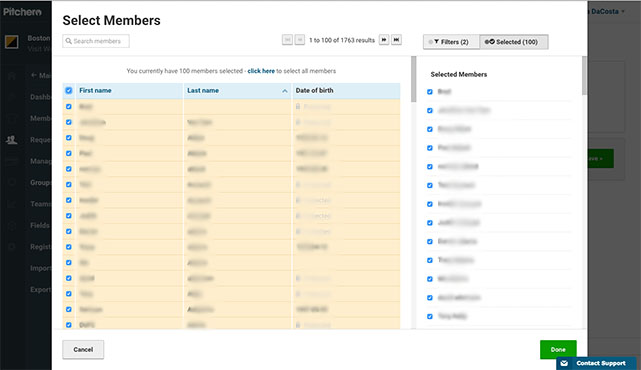Click the green button in the background page
641x370 pixels.
(601, 158)
